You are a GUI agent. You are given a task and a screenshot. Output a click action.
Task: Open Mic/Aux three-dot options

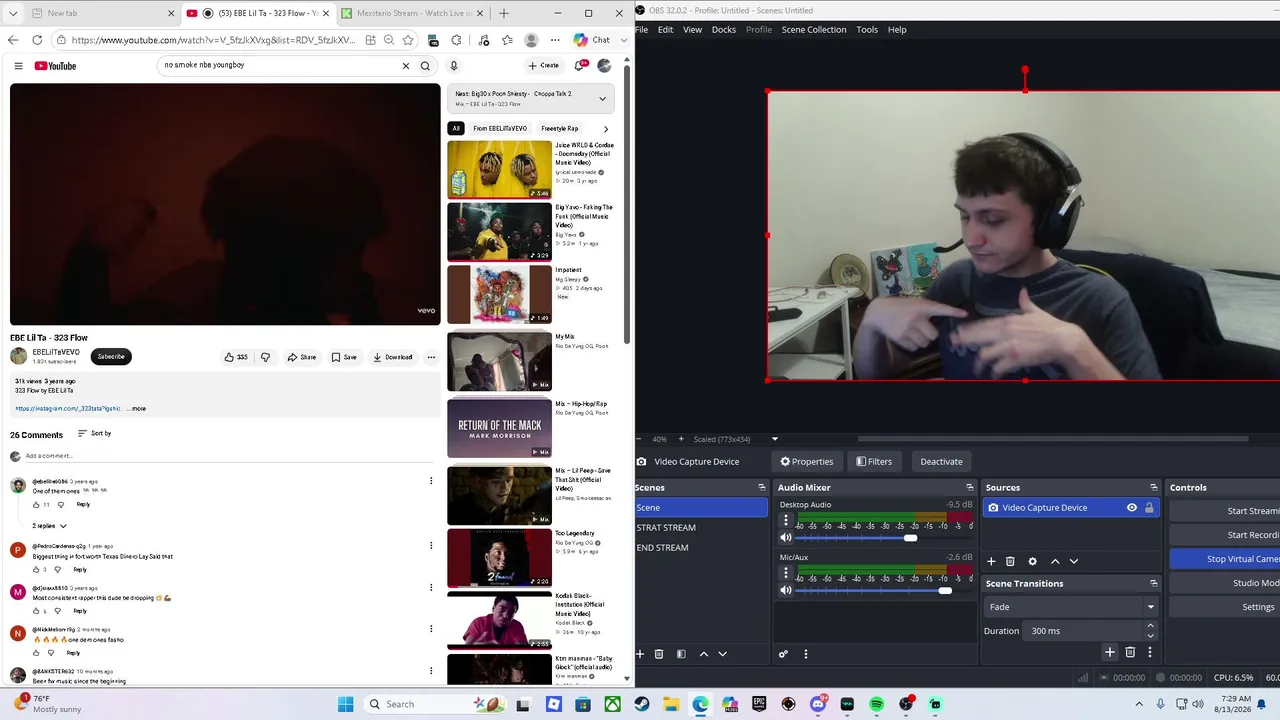tap(786, 573)
